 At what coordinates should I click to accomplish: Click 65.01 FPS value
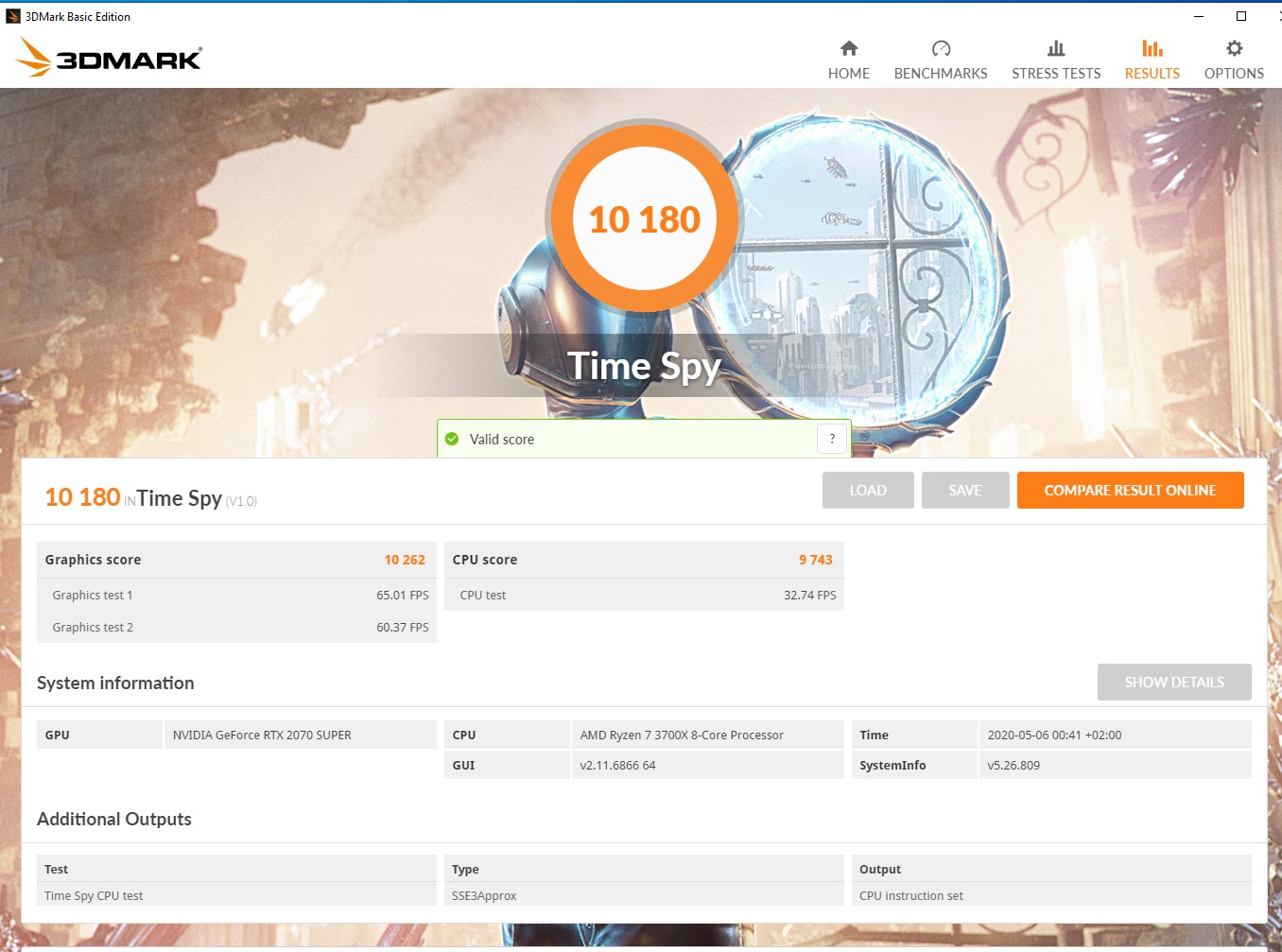pos(403,596)
